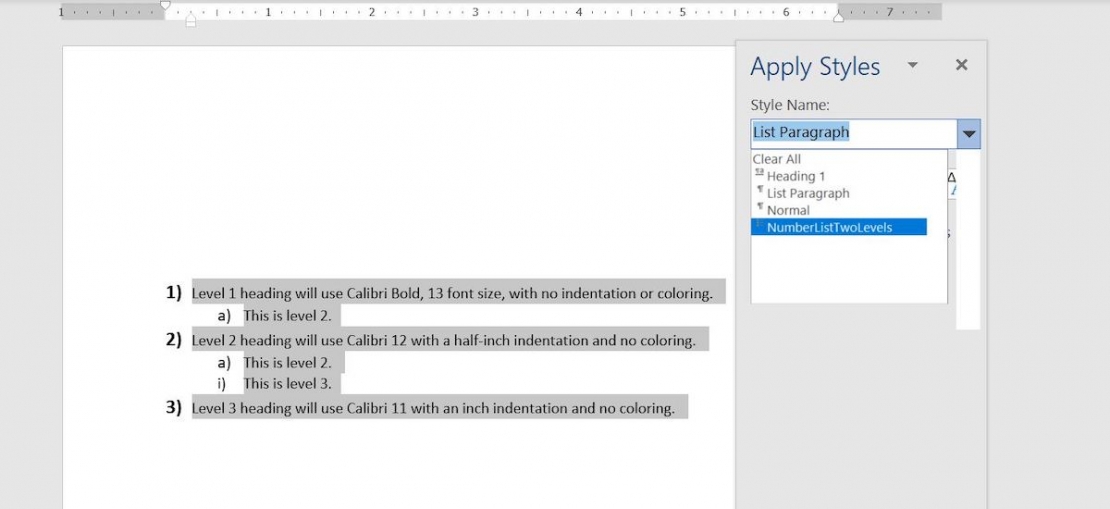
Task: Open the Style Name dropdown arrow
Action: click(x=968, y=134)
